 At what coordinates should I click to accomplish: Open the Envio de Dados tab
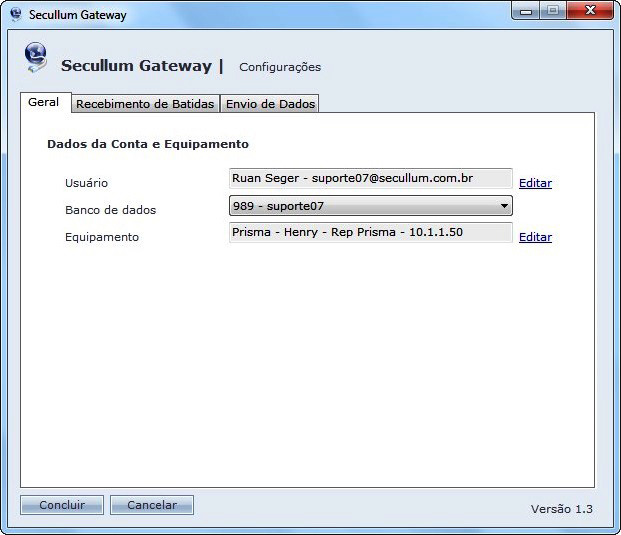(x=270, y=104)
